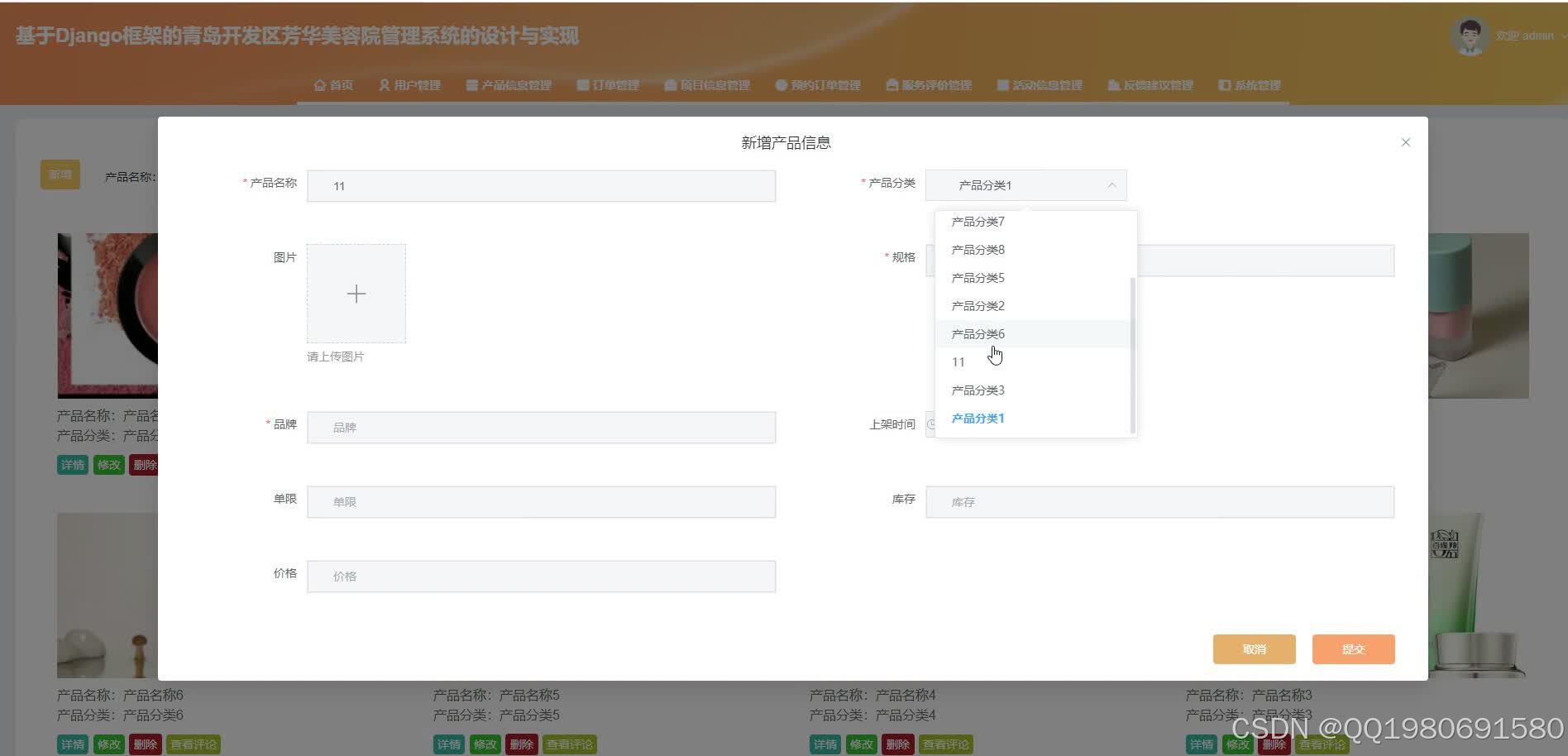Screen dimensions: 1568x756
Task: Choose highlighted 产品分类1 option
Action: click(1035, 419)
